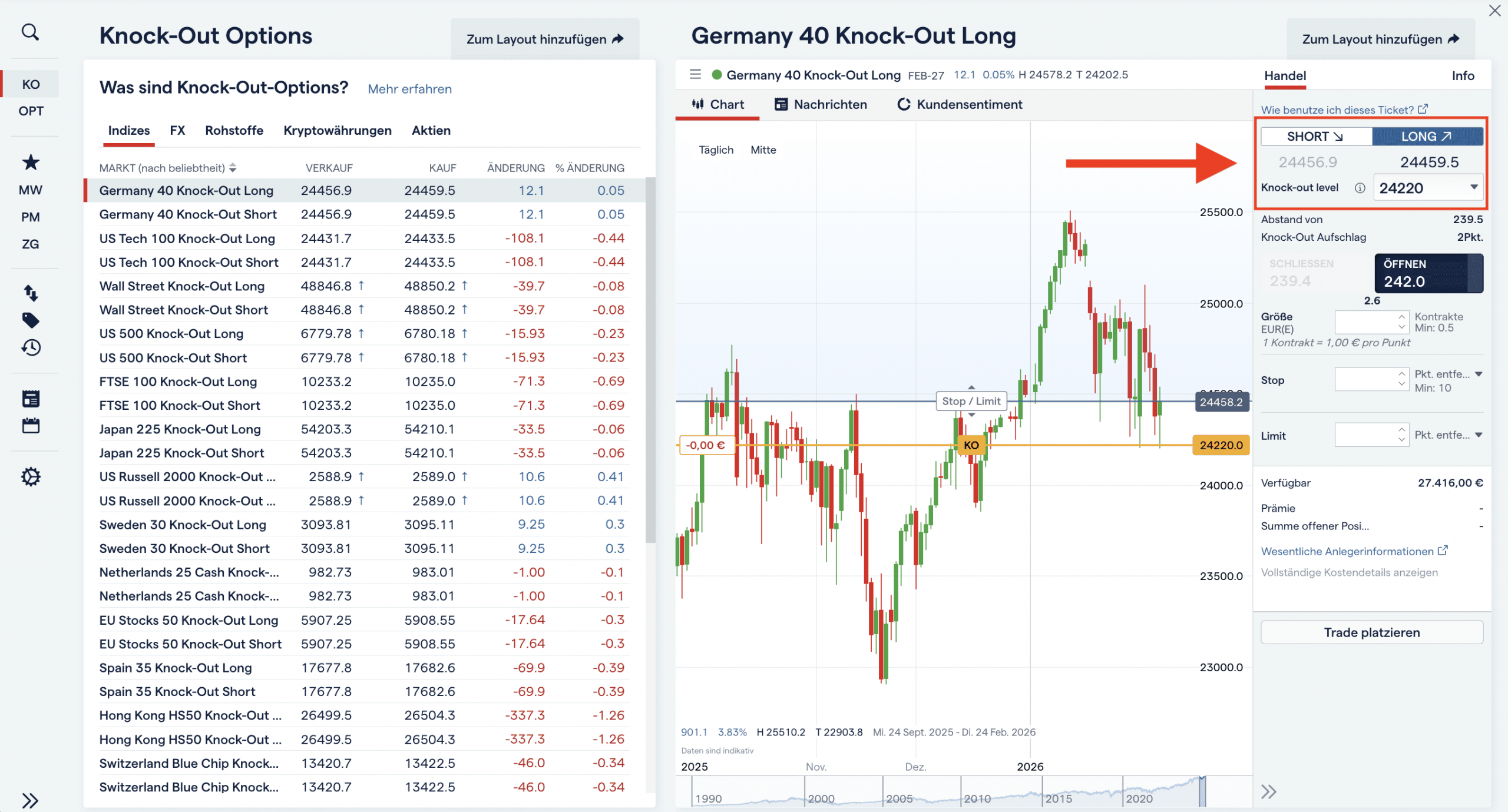Select the favorites star icon
Image resolution: width=1508 pixels, height=812 pixels.
point(30,163)
